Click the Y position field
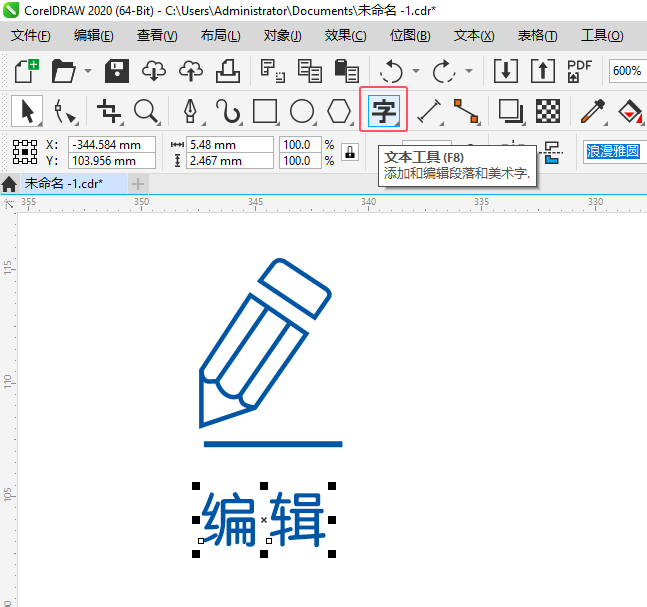The image size is (647, 607). [112, 161]
